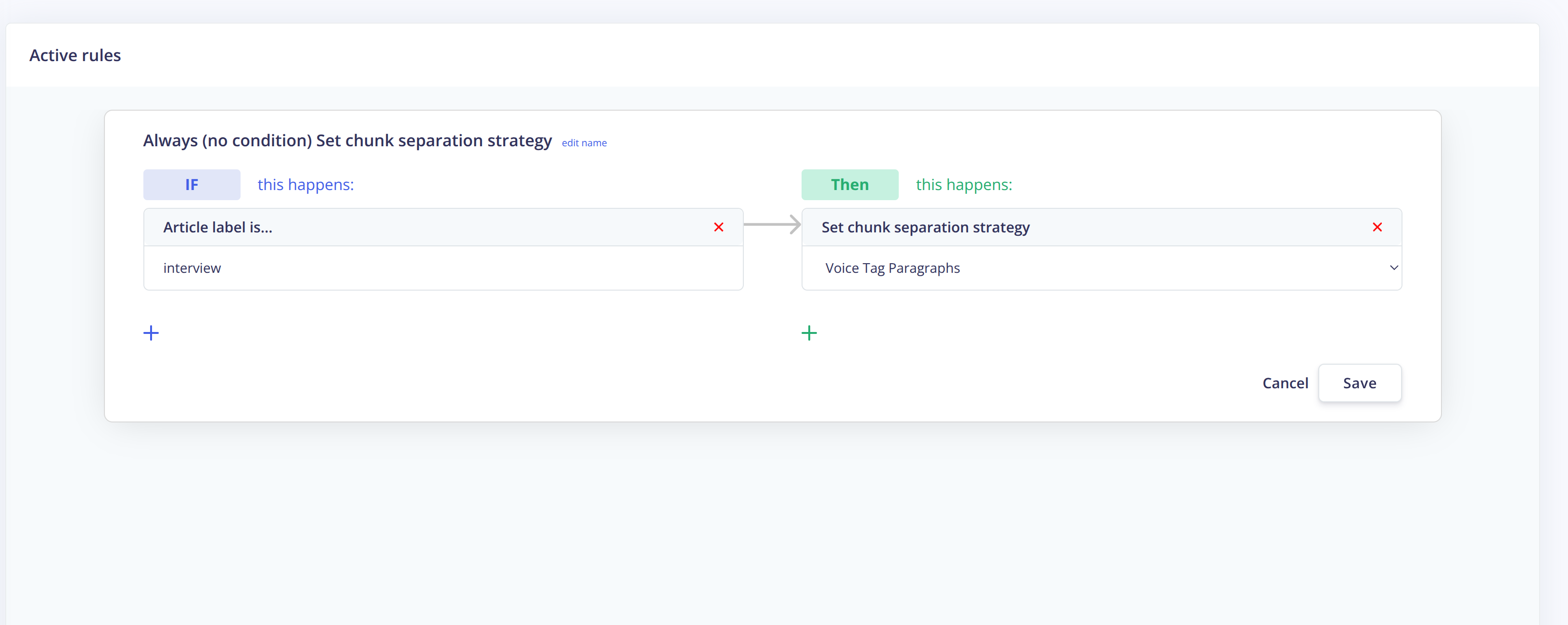Select the Voice Tag Paragraphs value text
1568x625 pixels.
tap(892, 268)
